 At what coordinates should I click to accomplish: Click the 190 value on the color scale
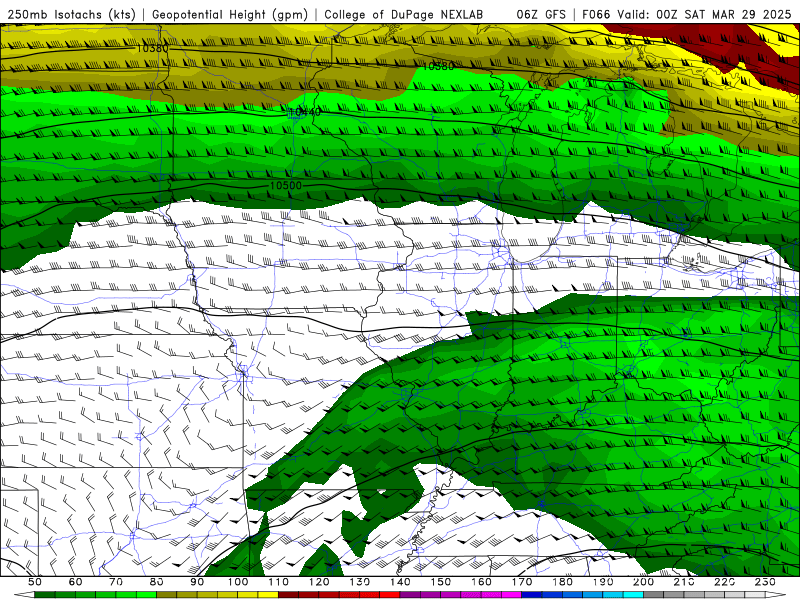coord(603,582)
